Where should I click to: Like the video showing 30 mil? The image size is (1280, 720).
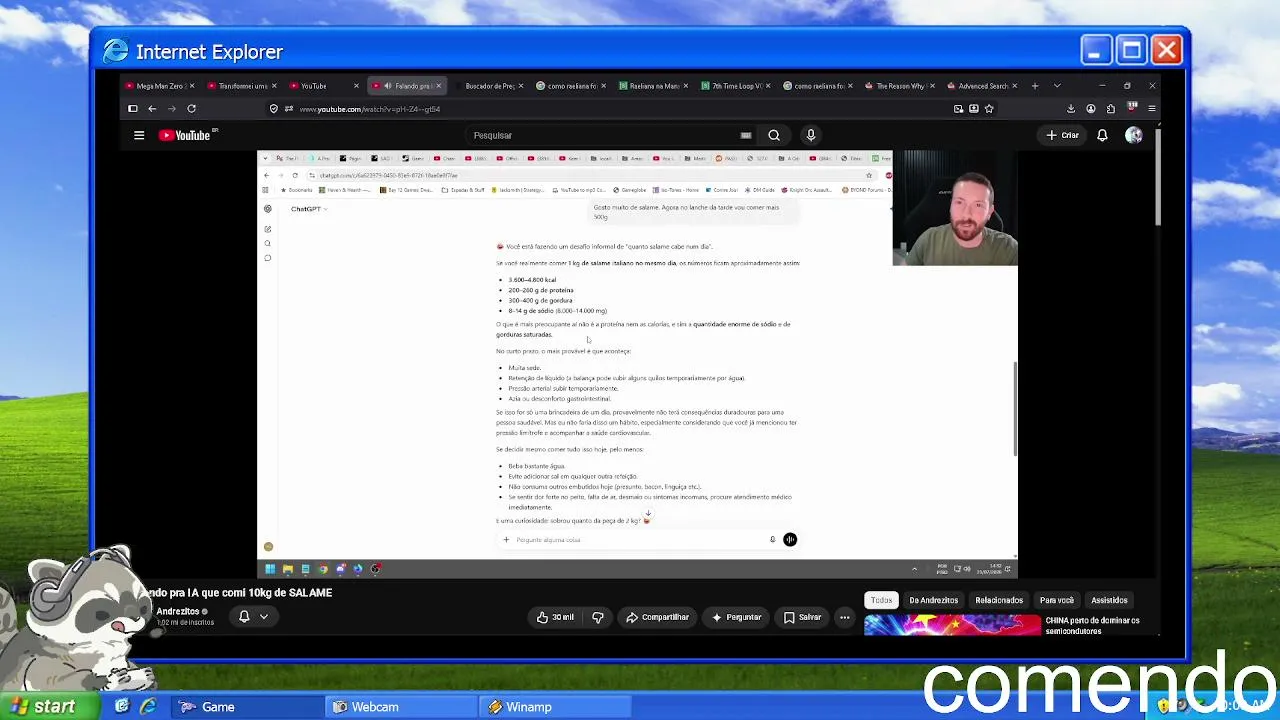(555, 617)
